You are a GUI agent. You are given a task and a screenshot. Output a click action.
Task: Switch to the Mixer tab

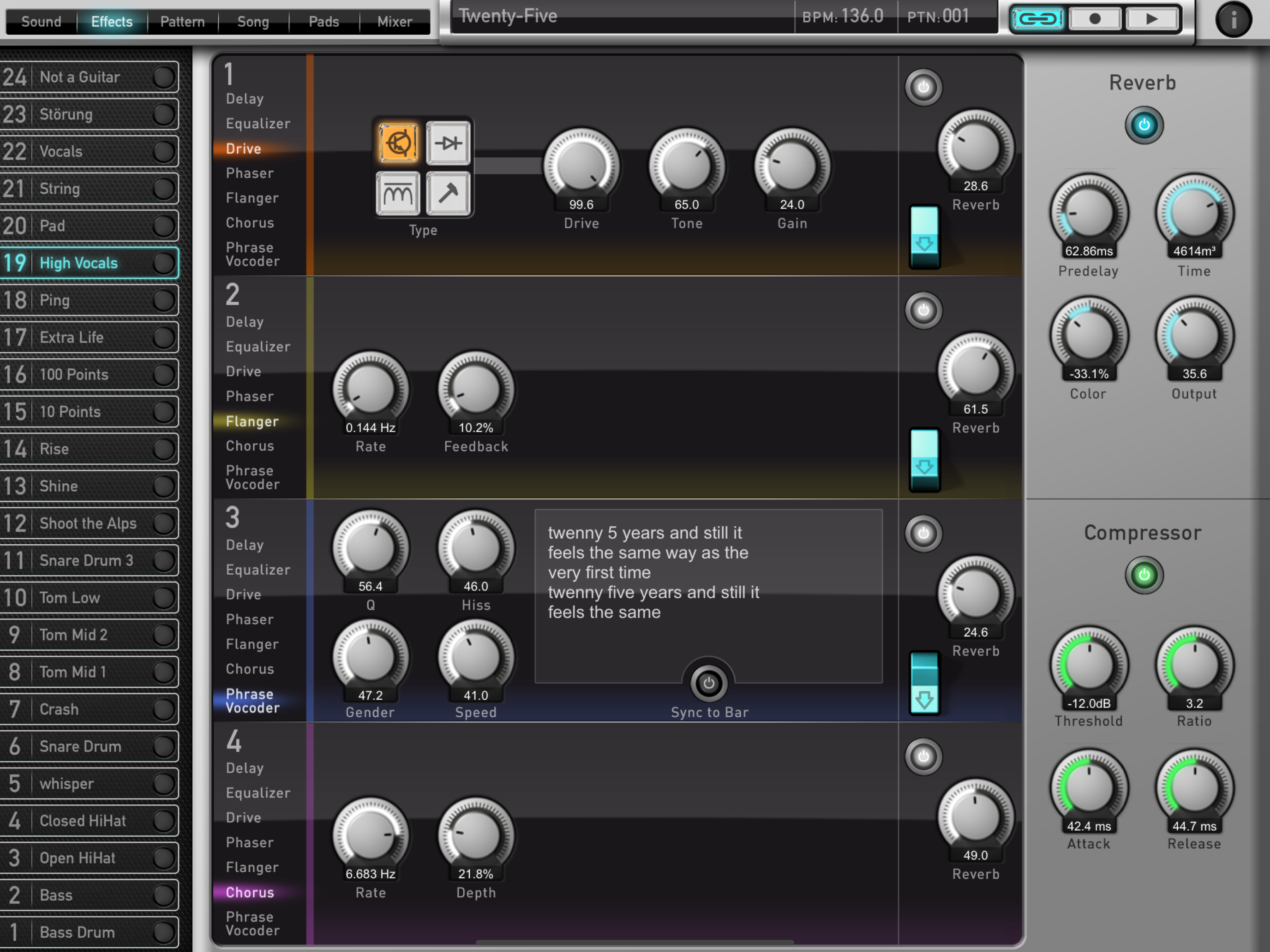click(x=395, y=22)
